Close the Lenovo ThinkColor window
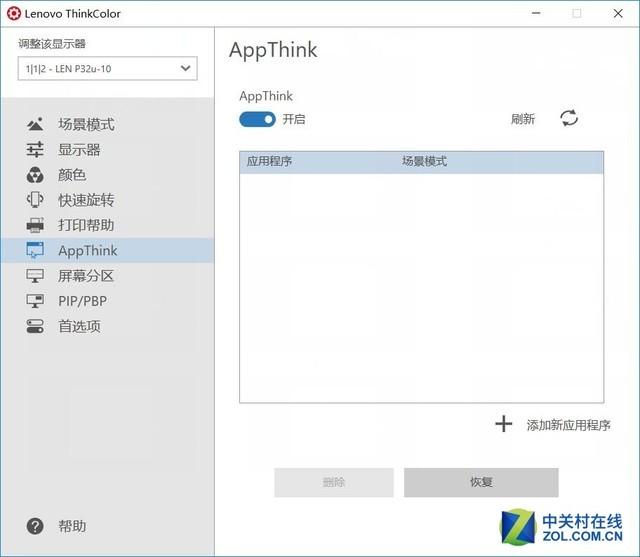This screenshot has height=557, width=640. click(618, 13)
